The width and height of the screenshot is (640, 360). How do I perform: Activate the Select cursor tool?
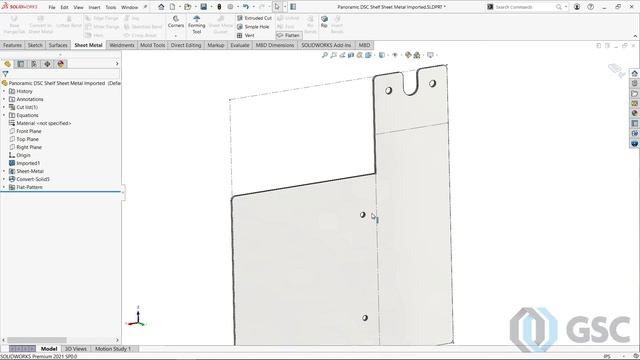[x=277, y=7]
